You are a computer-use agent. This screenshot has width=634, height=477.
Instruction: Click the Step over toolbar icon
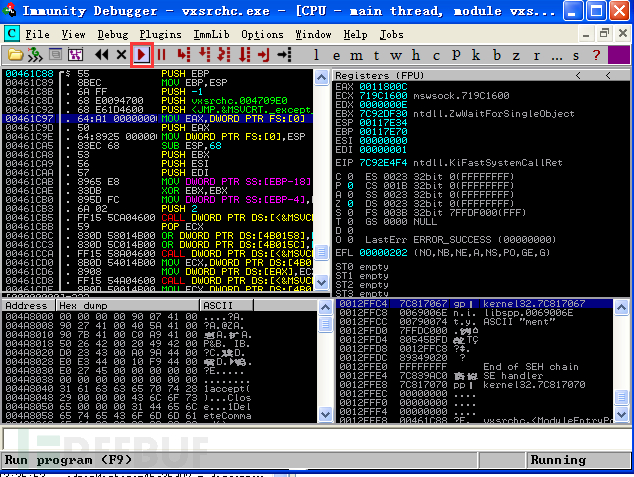tap(205, 55)
